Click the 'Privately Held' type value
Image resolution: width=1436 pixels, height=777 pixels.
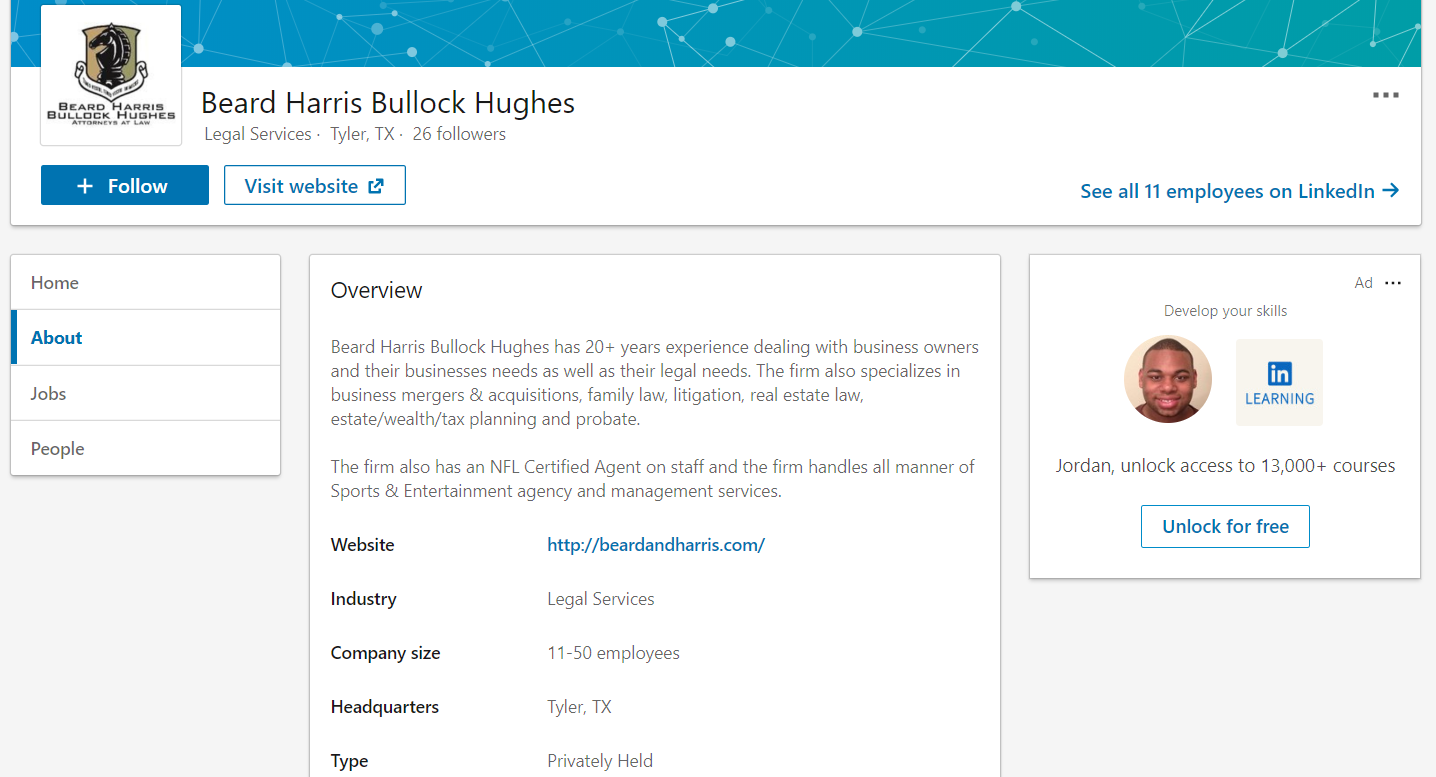point(600,761)
